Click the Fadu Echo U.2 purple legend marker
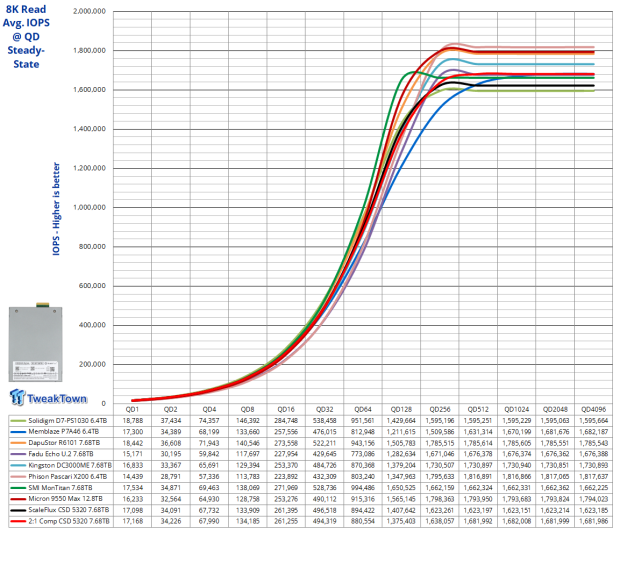 (x=16, y=455)
